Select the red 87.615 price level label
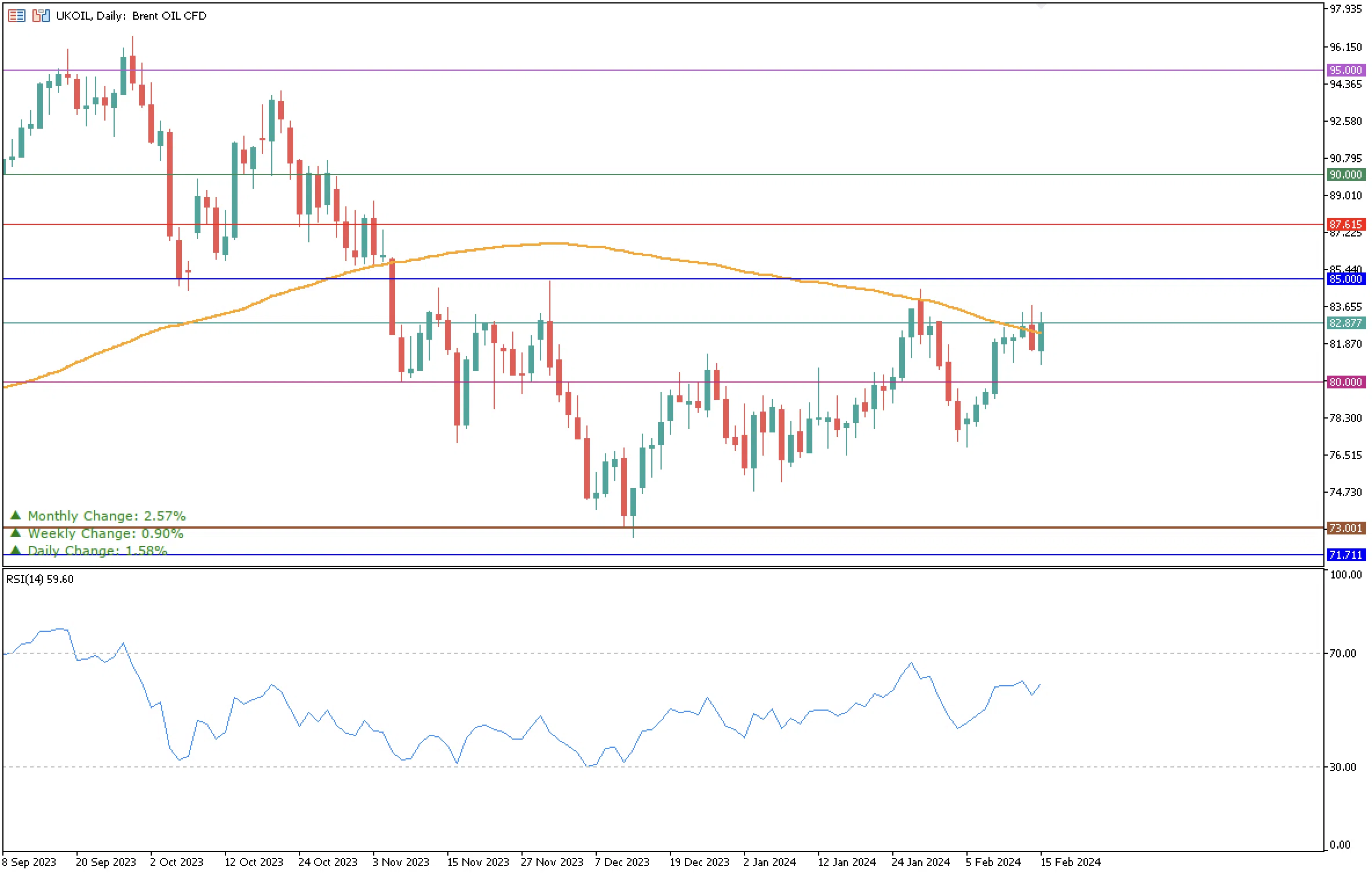Screen dimensions: 1372x873 pos(1345,224)
